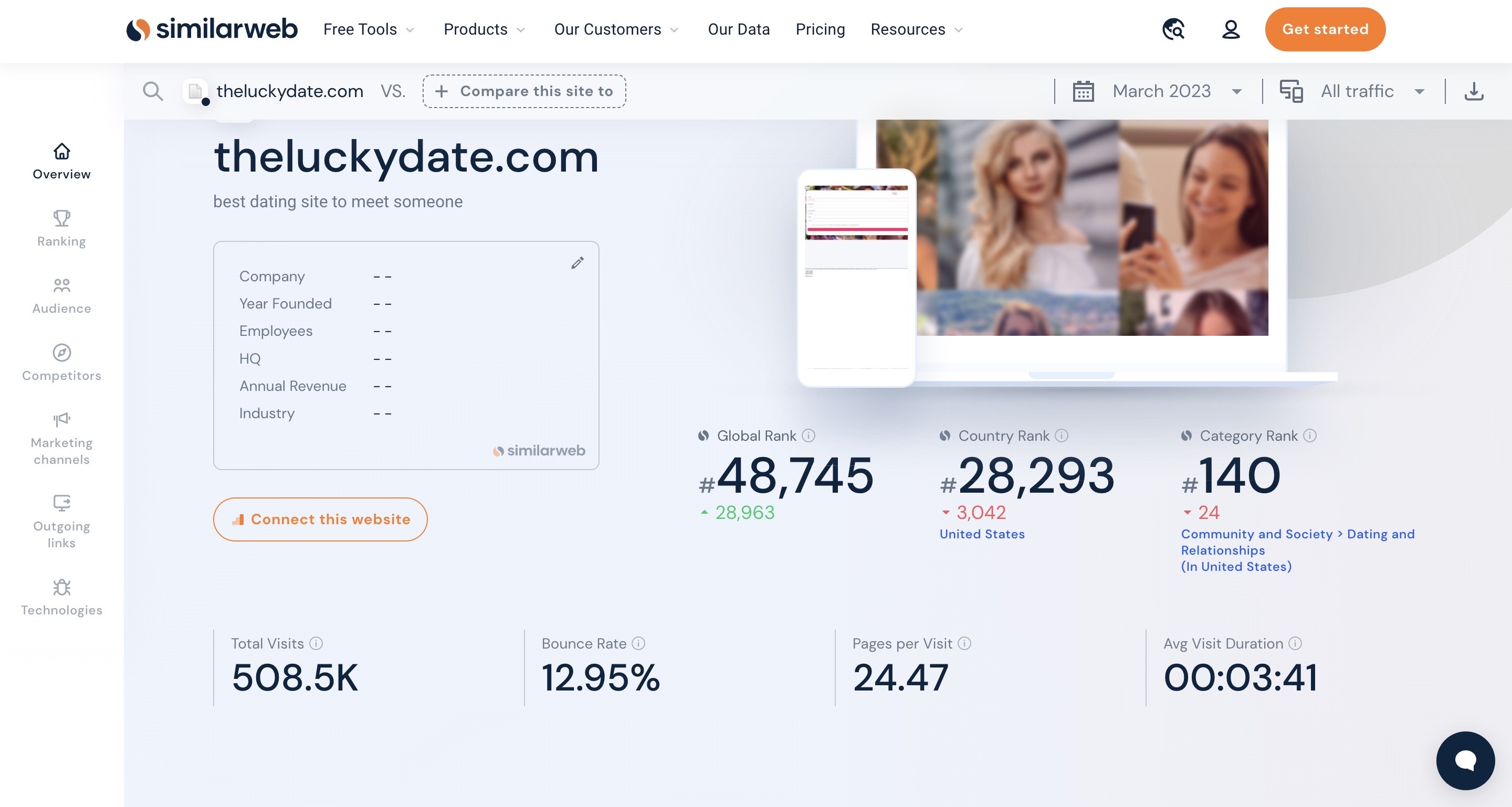This screenshot has width=1512, height=807.
Task: Click 'best dating site to meet someone' tagline
Action: (x=338, y=201)
